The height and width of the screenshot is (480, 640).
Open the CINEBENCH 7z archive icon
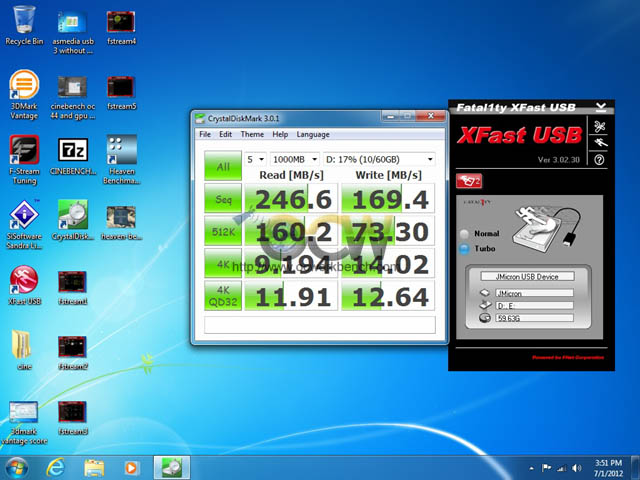(x=73, y=157)
